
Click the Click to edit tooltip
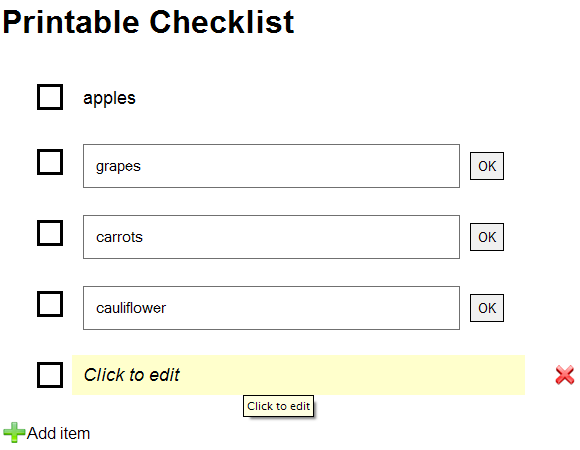(279, 406)
